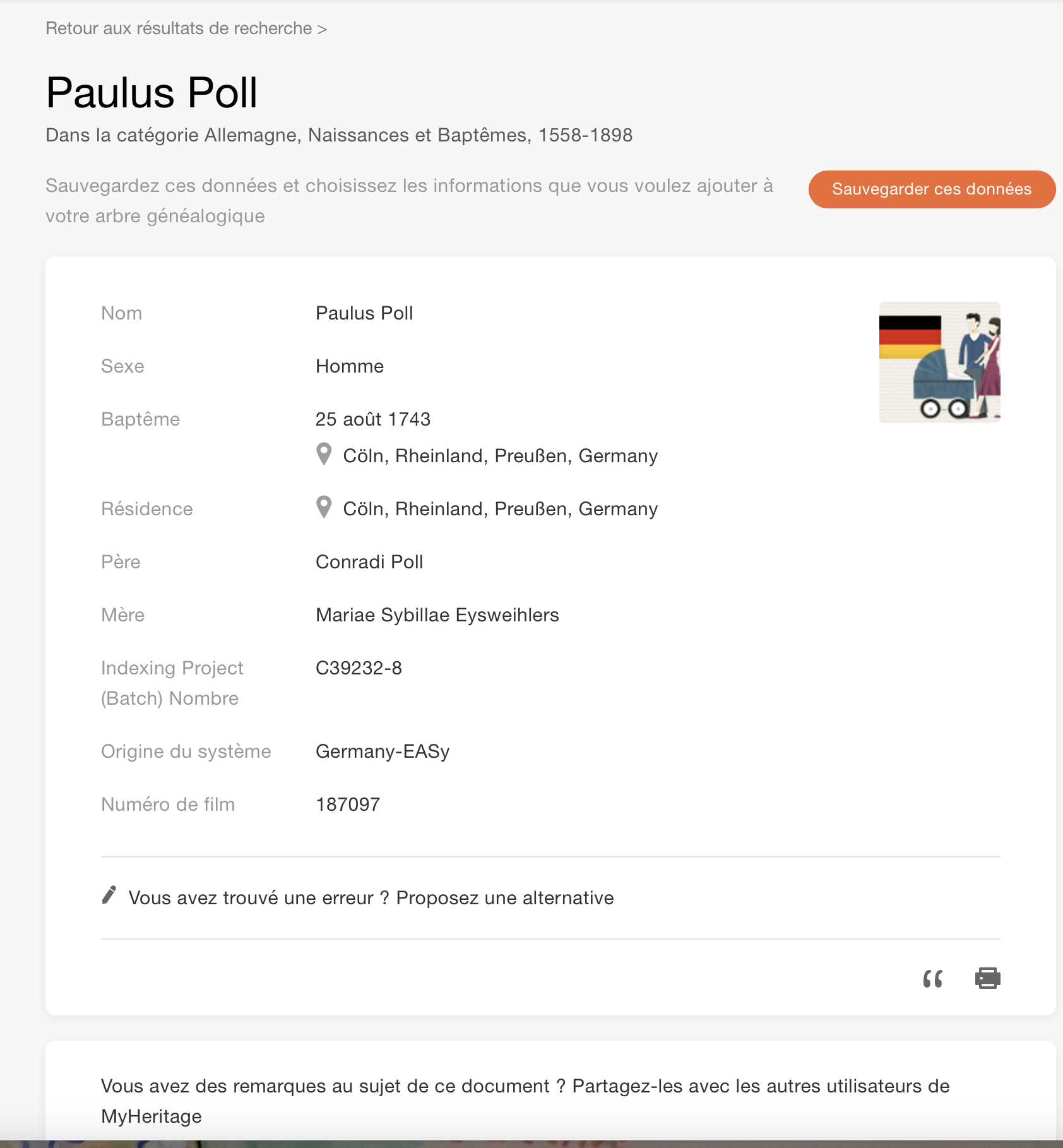
Task: Click the Paulus Poll name value
Action: [364, 313]
